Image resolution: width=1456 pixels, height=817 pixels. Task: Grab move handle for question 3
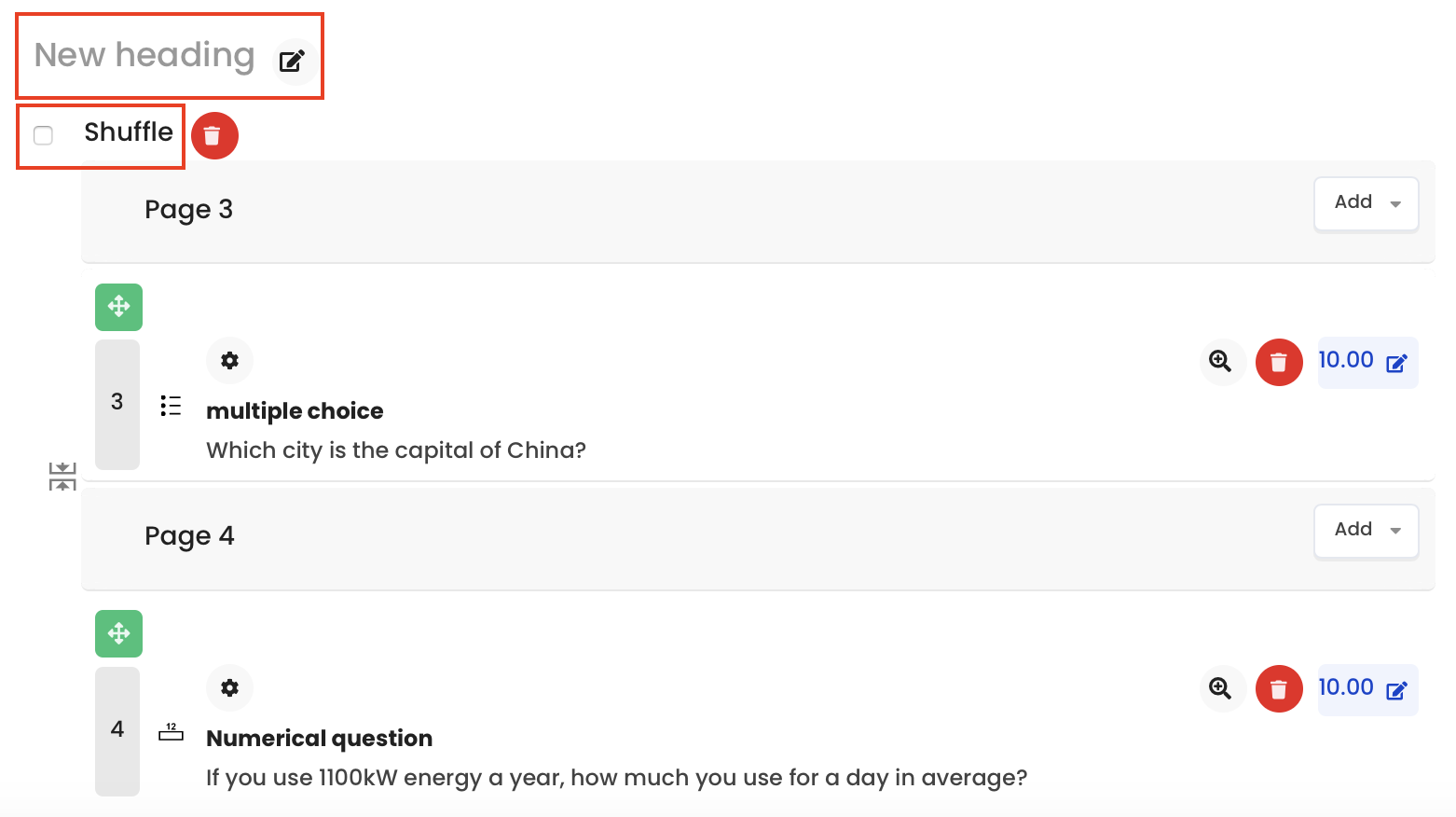(x=118, y=307)
